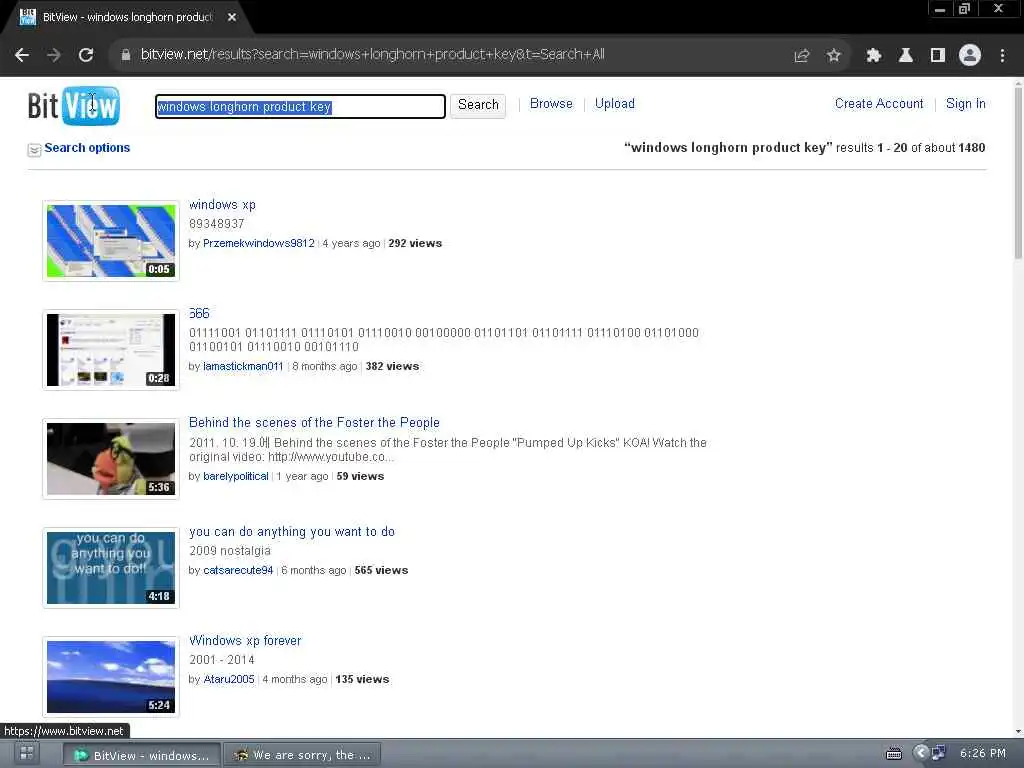This screenshot has height=768, width=1024.
Task: Click the search query input field
Action: point(300,106)
